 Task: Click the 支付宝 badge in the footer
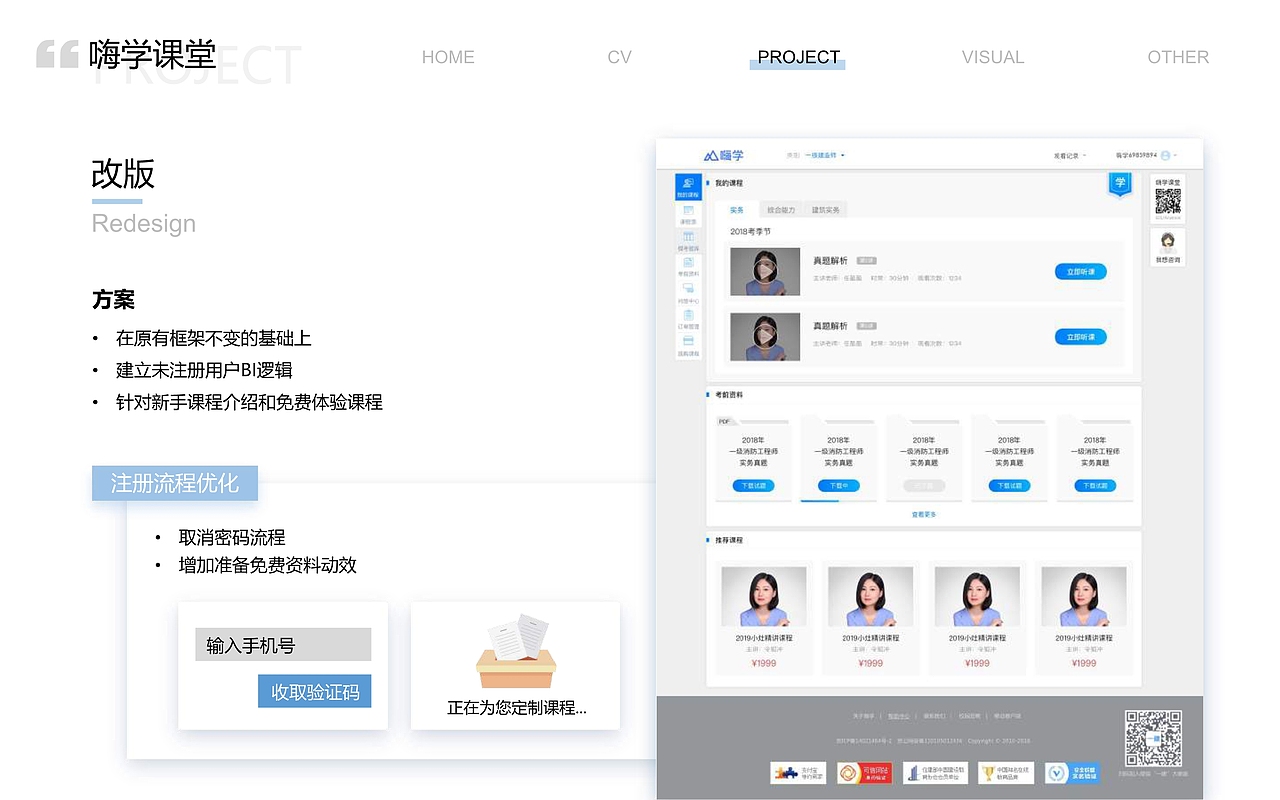click(798, 773)
